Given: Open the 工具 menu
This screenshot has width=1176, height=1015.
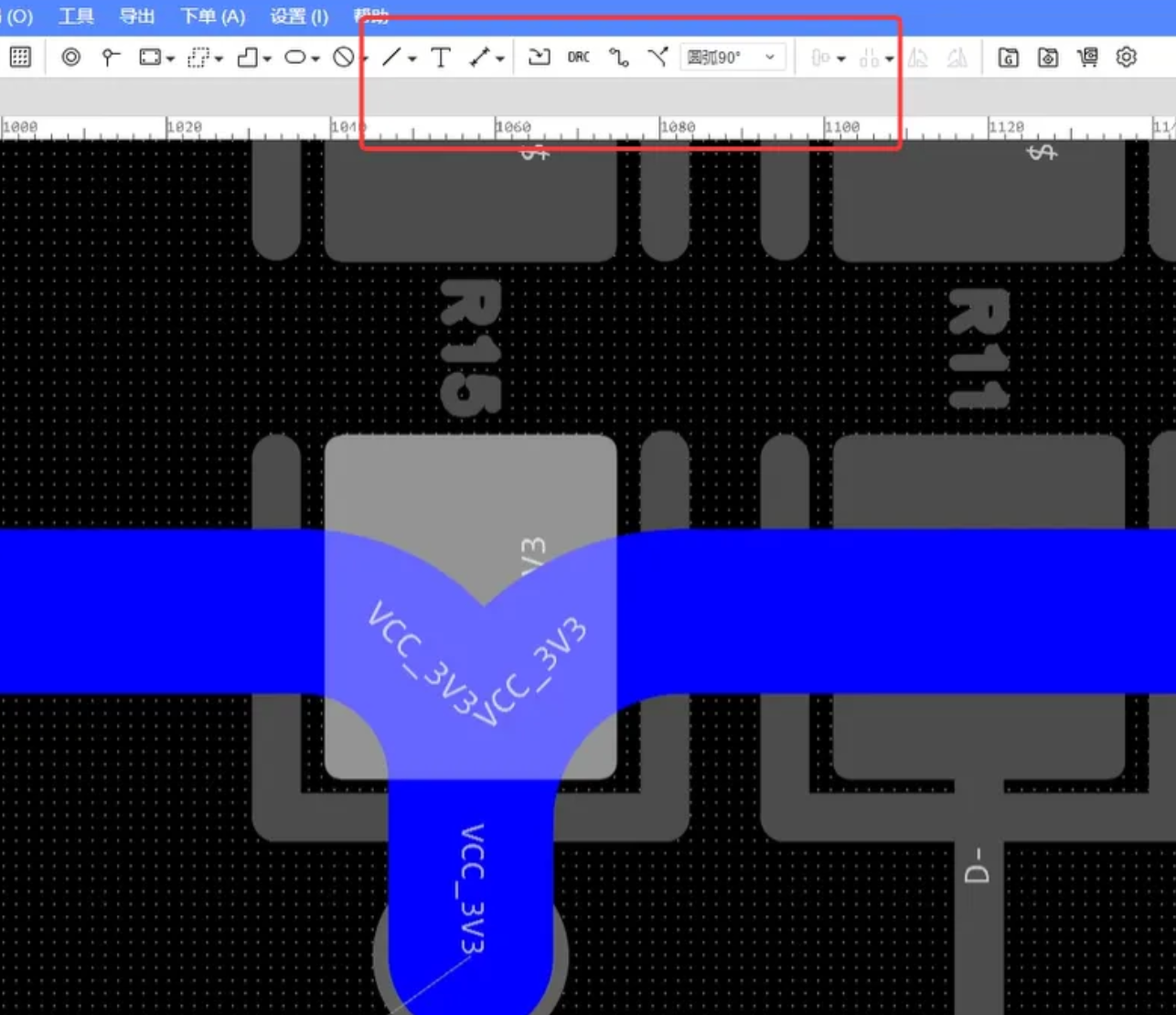Looking at the screenshot, I should (76, 16).
